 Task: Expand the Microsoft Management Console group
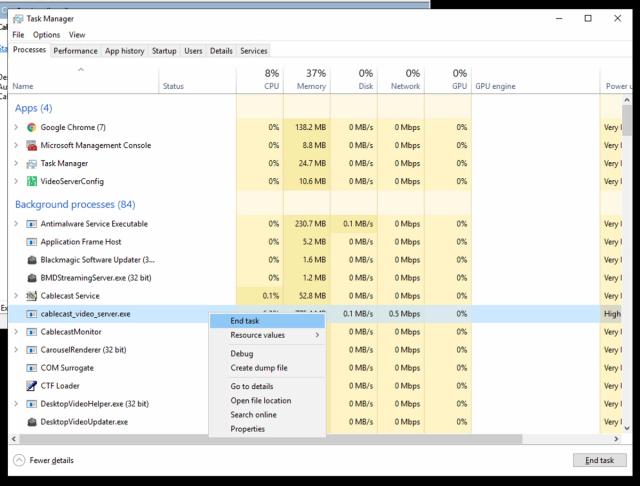click(16, 145)
